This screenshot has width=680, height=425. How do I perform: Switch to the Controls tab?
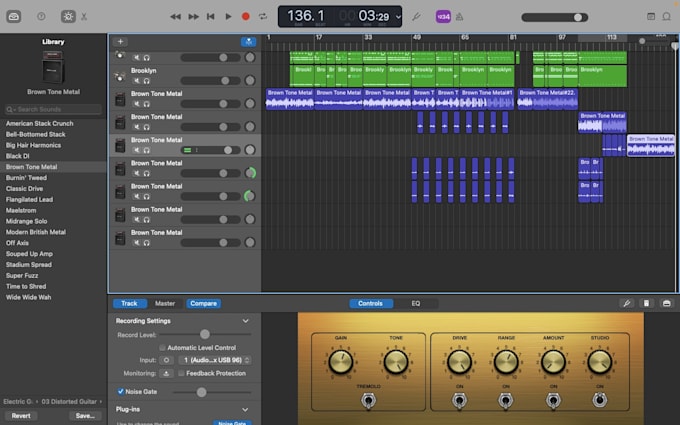(x=370, y=304)
